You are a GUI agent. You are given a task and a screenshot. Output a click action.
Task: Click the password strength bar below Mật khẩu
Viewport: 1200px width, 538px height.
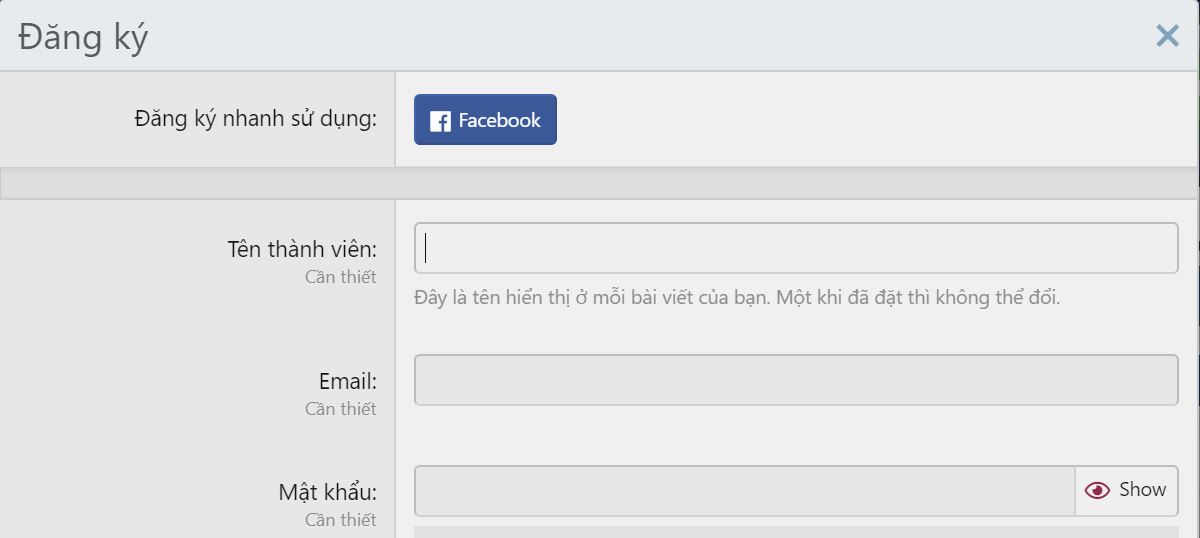pos(796,532)
